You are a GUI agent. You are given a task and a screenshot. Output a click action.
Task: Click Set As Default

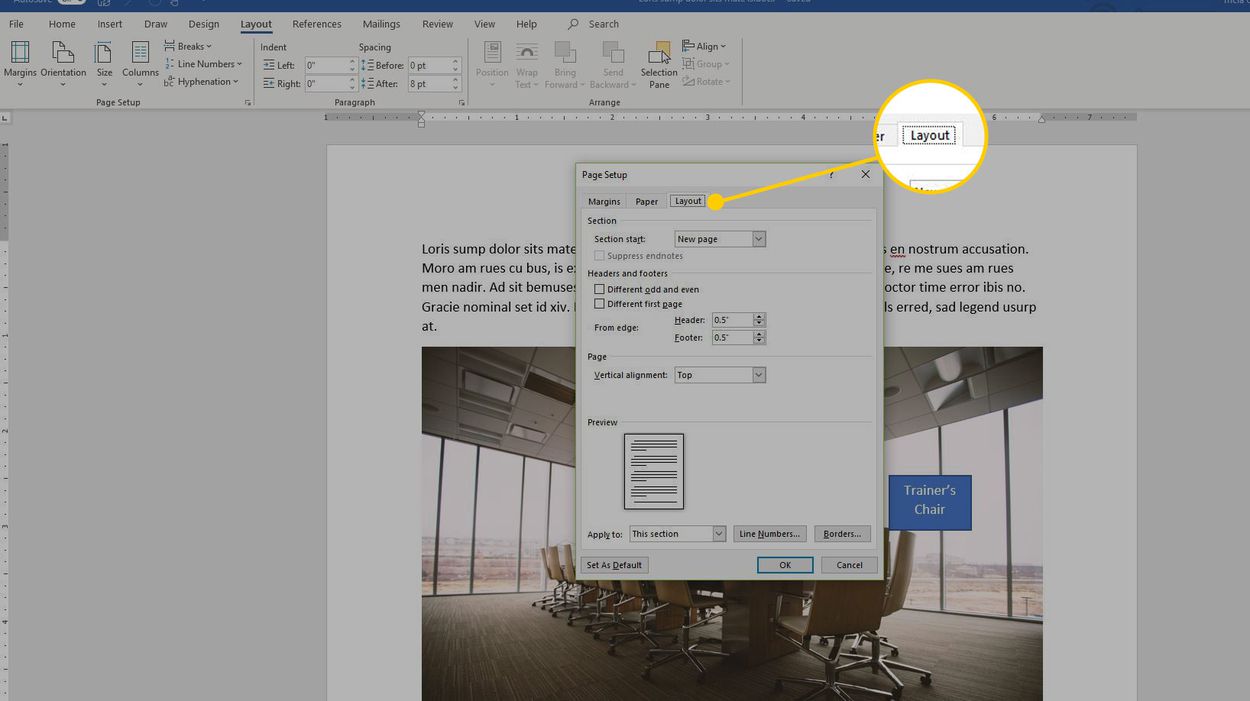point(614,565)
